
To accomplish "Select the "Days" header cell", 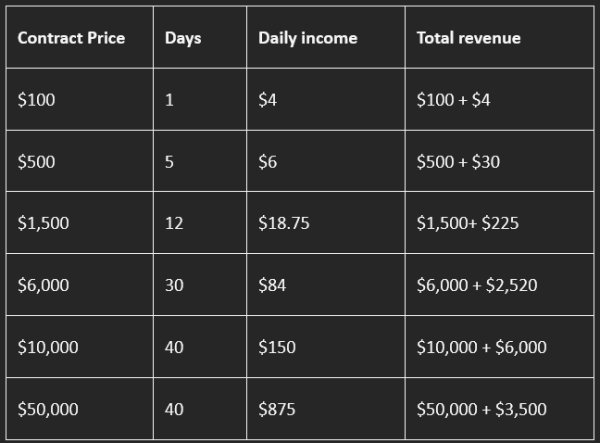I will pyautogui.click(x=183, y=39).
